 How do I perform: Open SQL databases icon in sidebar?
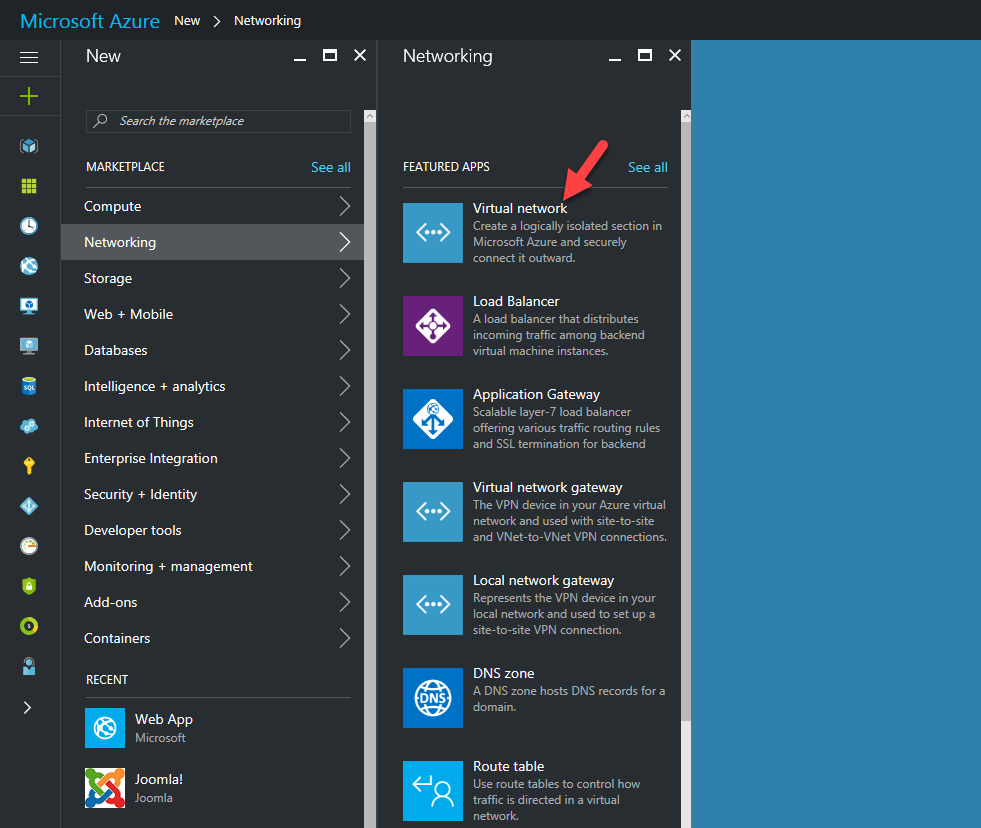[x=29, y=386]
